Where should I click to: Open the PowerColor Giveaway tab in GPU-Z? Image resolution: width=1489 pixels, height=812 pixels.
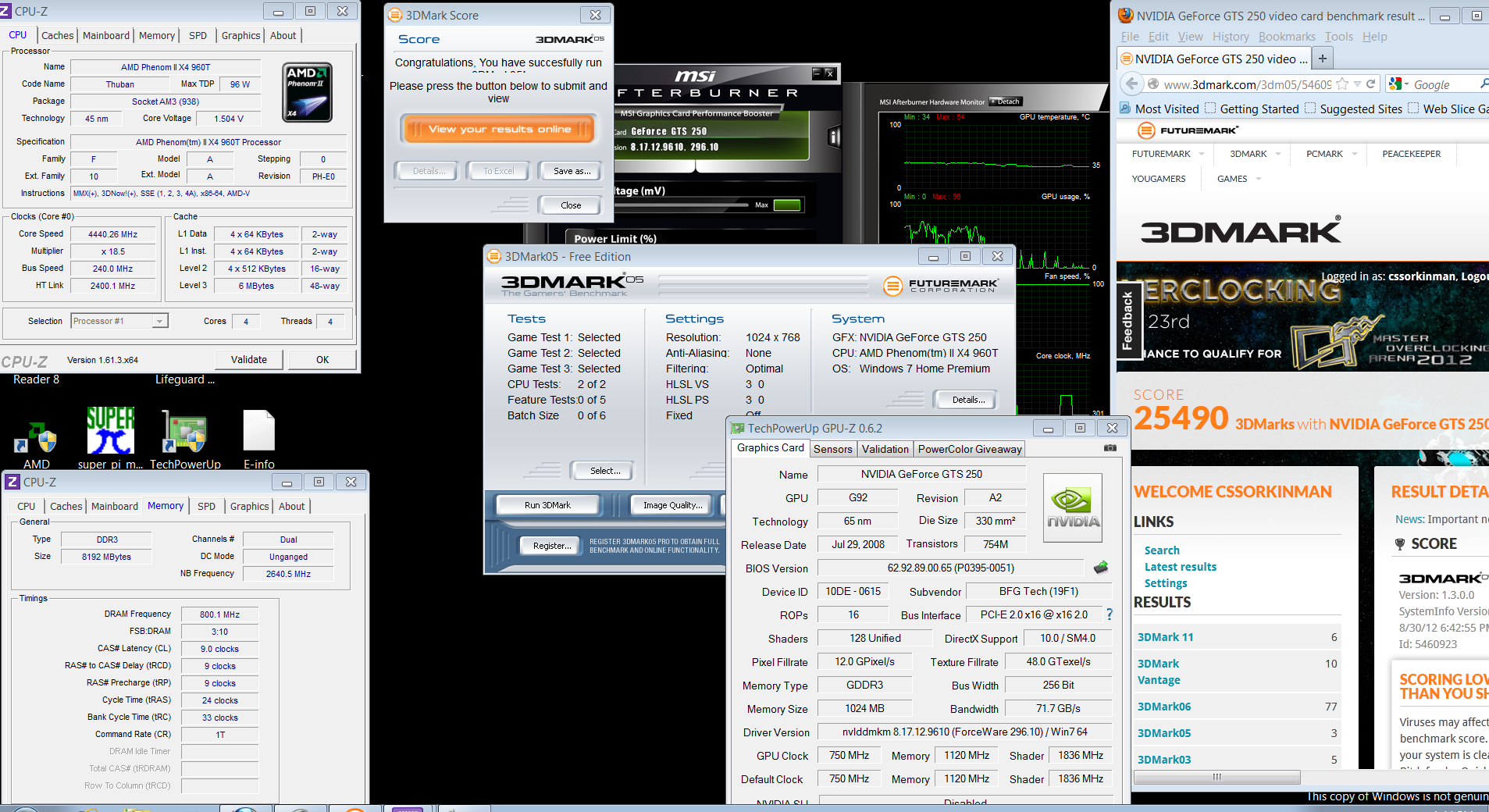(970, 449)
